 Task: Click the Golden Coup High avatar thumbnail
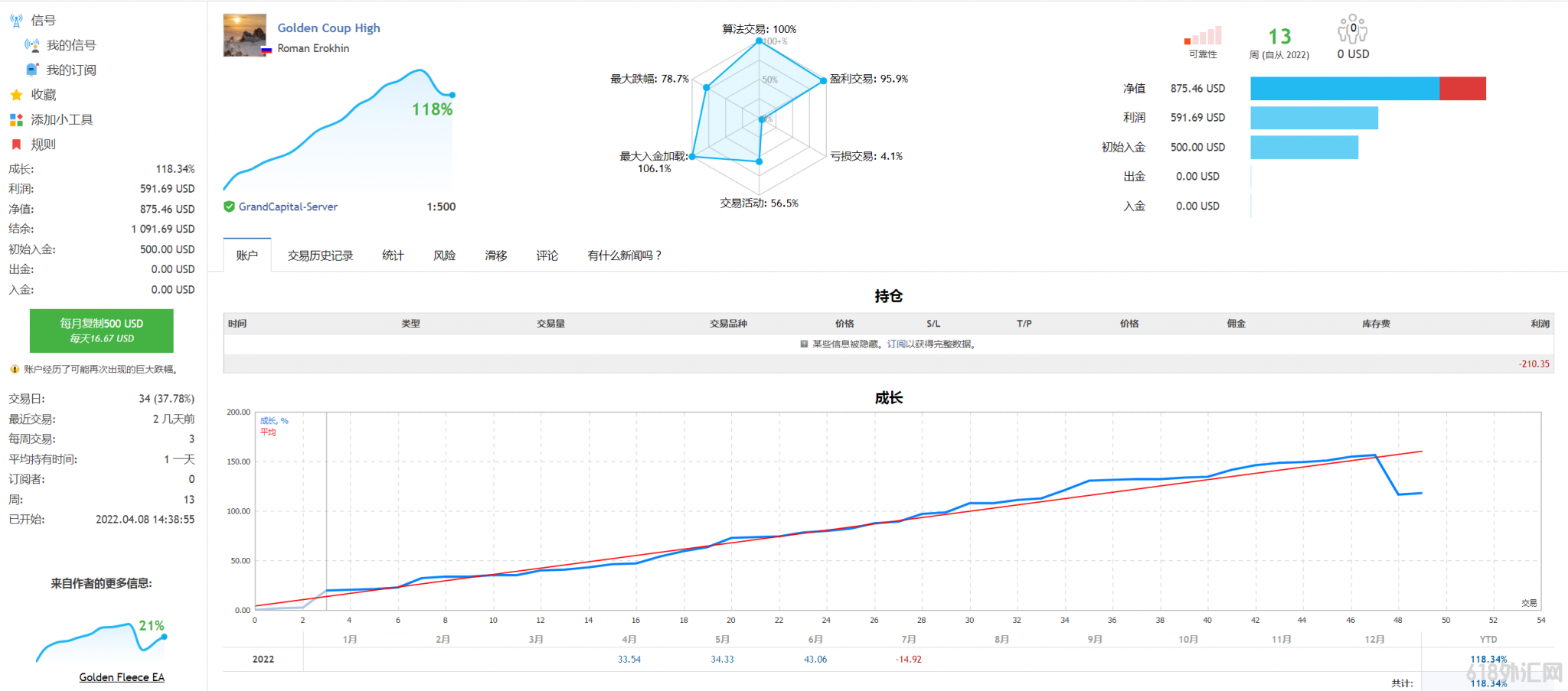(x=245, y=35)
